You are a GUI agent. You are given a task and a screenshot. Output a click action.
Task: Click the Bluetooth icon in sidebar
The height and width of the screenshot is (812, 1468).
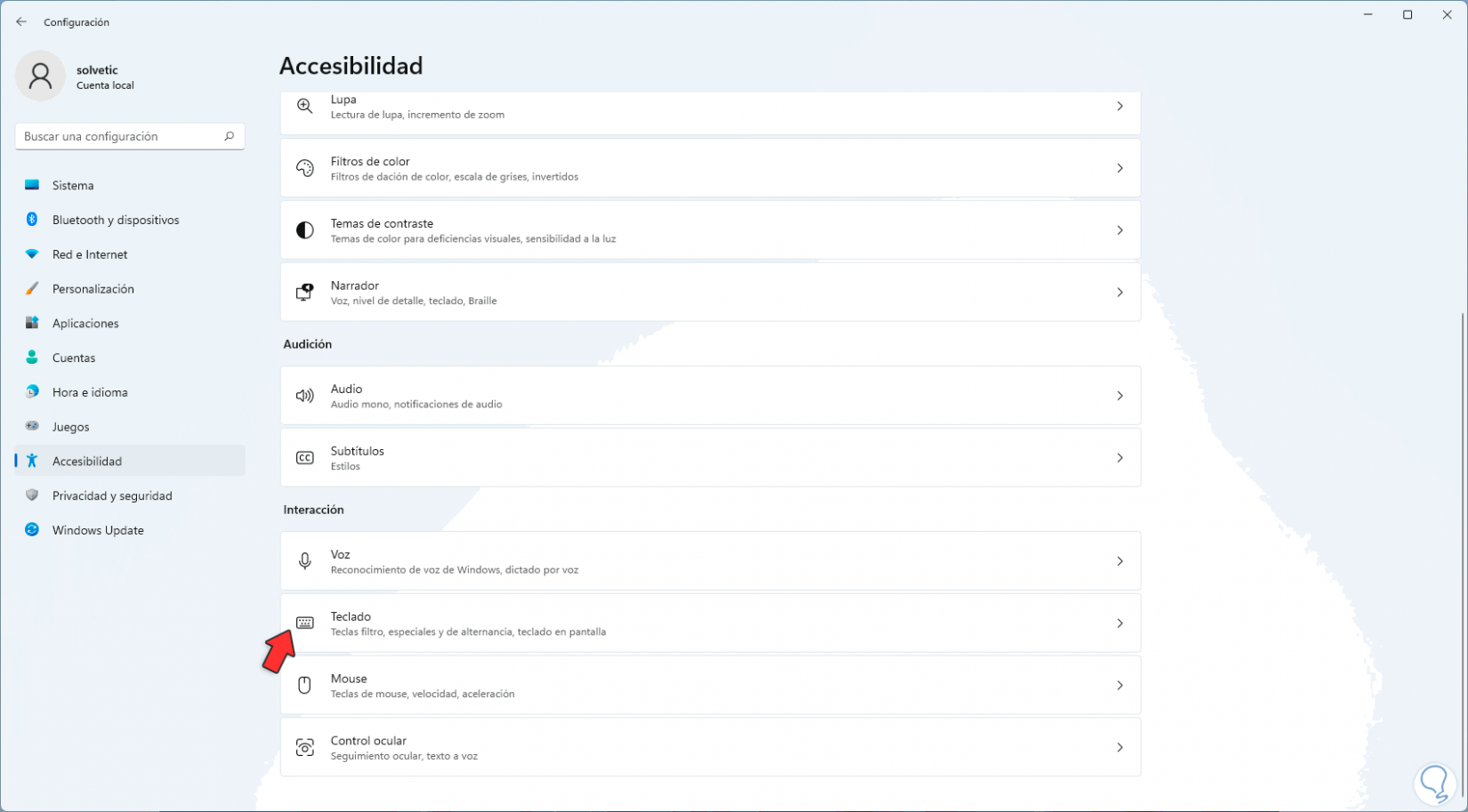[x=32, y=220]
